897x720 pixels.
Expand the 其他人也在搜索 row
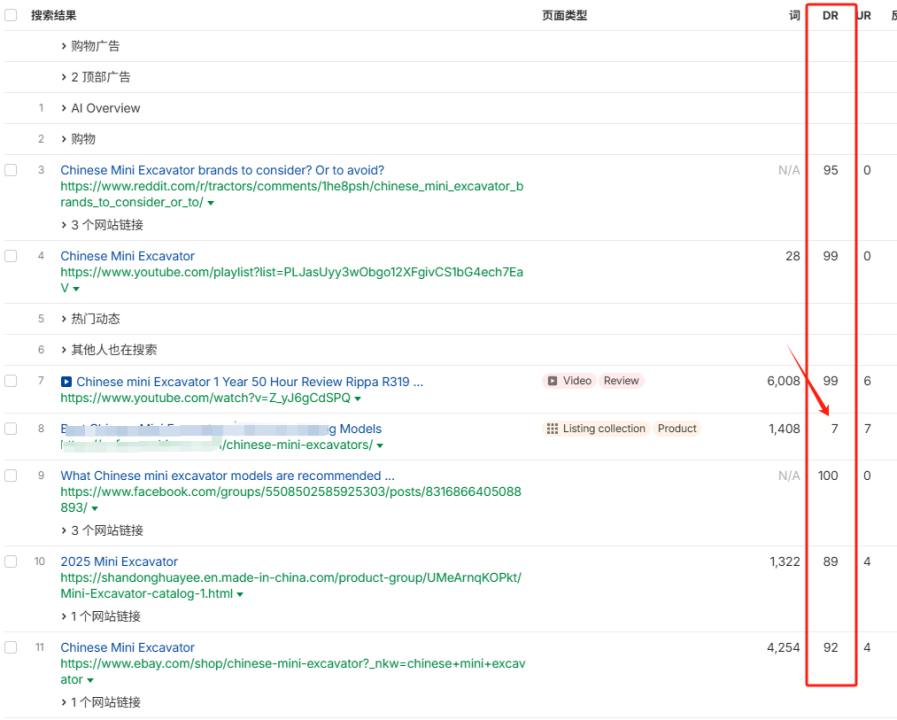click(109, 349)
